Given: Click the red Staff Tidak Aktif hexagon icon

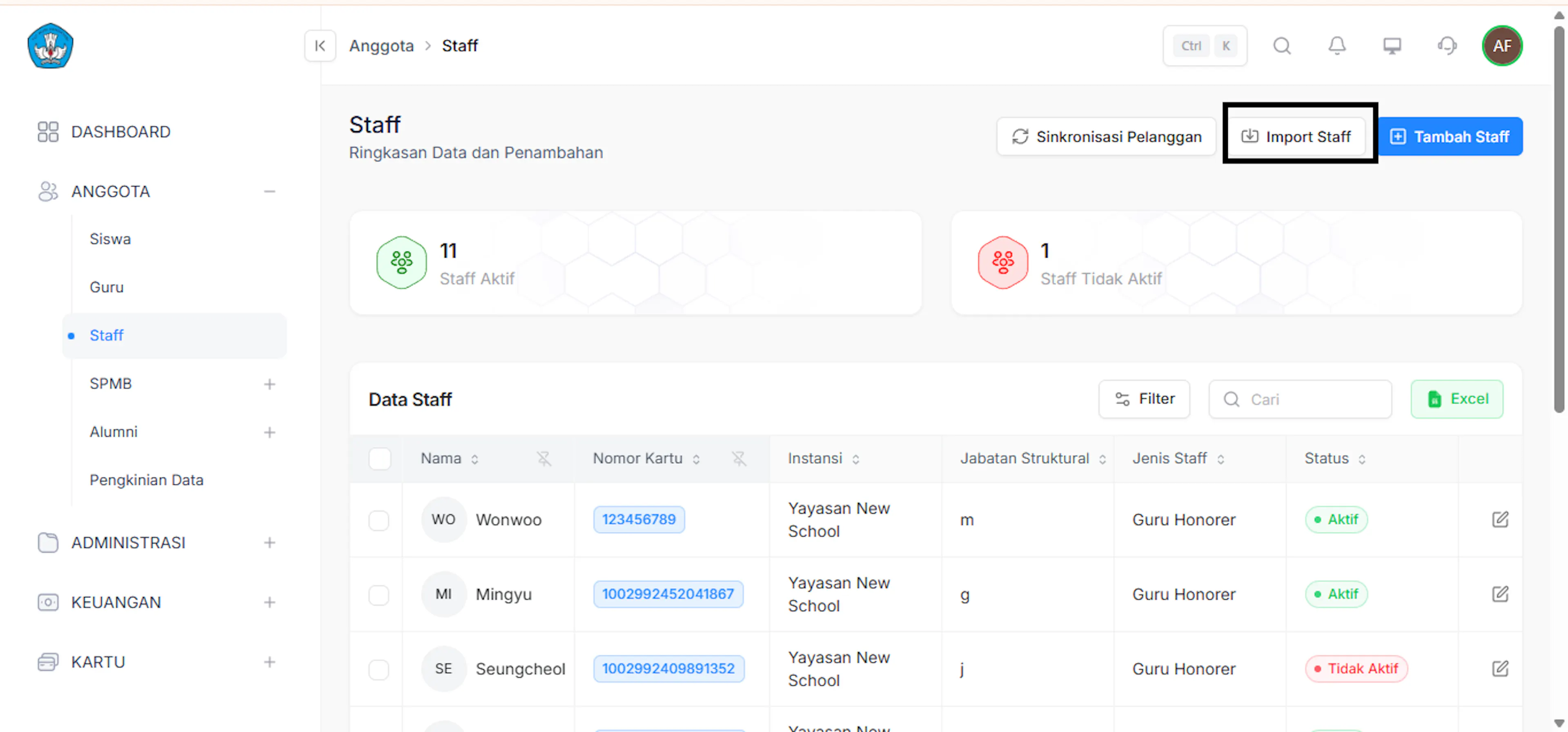Looking at the screenshot, I should click(1002, 263).
